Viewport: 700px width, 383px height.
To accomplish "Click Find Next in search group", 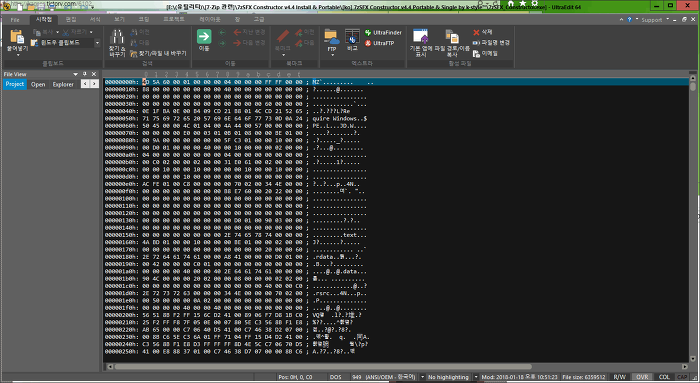I will (139, 43).
